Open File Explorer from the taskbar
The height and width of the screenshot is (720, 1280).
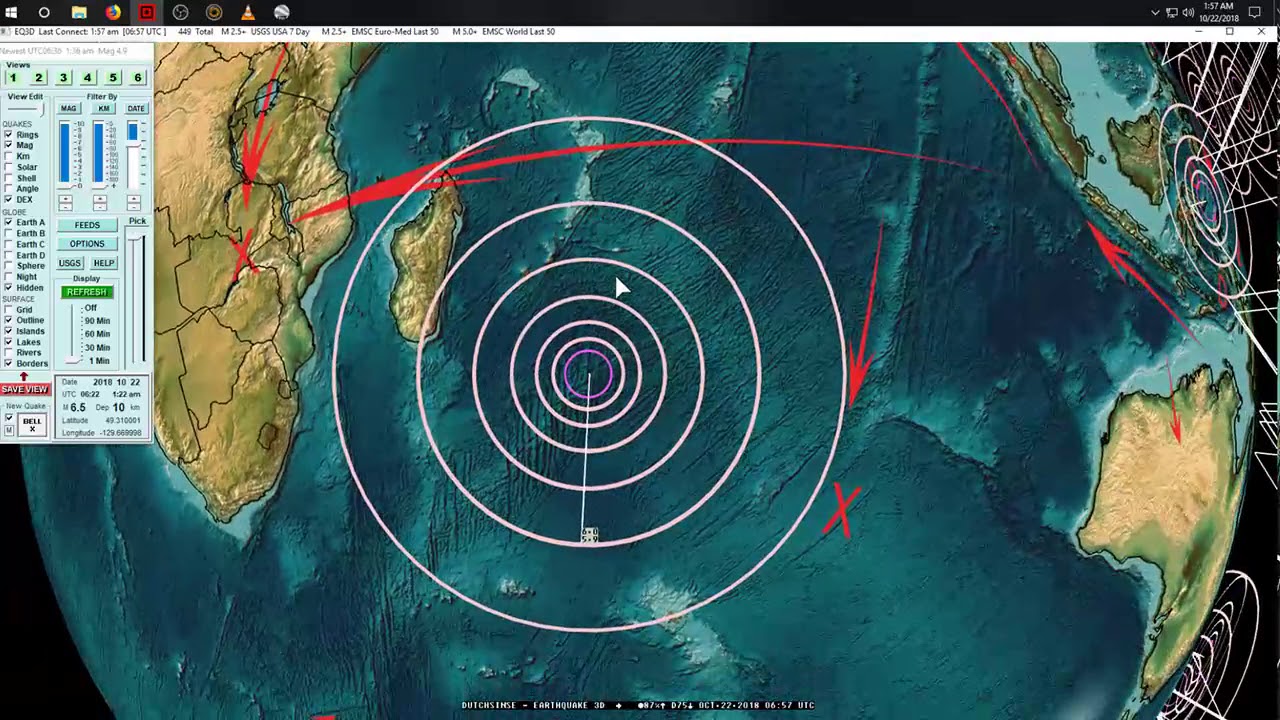pos(78,12)
